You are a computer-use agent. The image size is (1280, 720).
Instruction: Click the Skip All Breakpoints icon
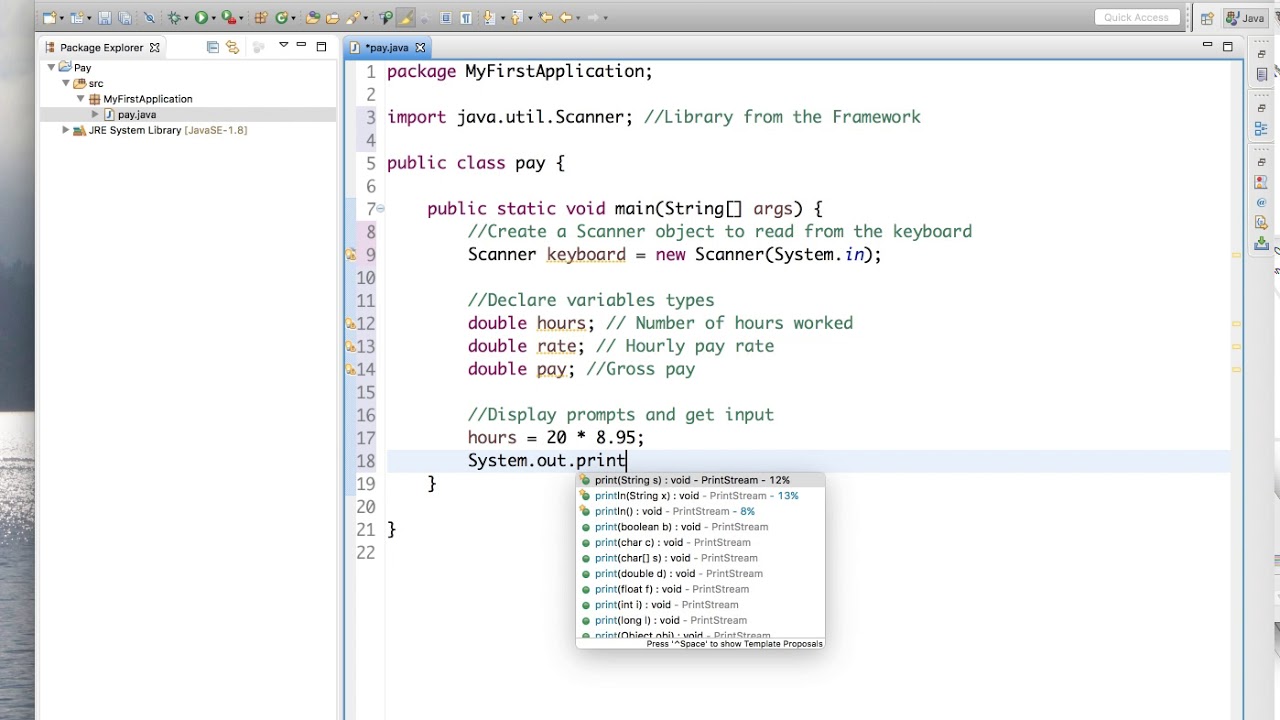point(149,18)
